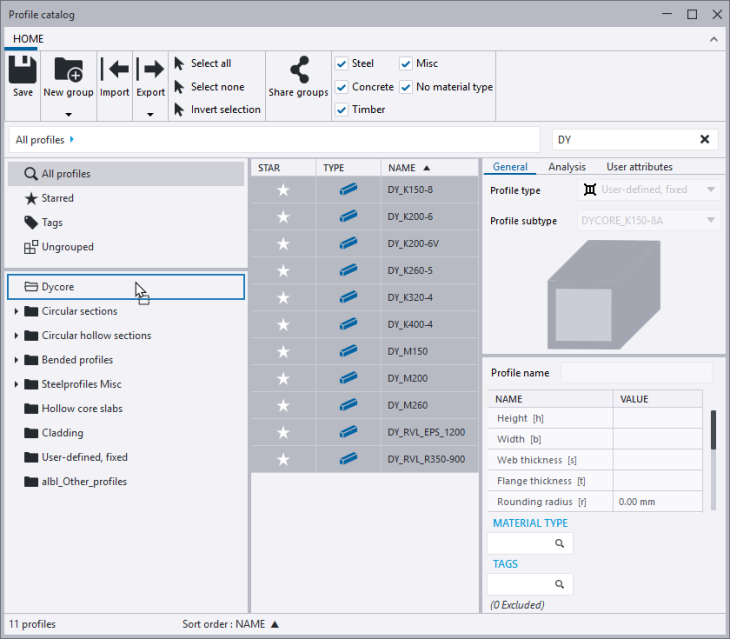Screen dimensions: 730x639
Task: Switch to the General tab
Action: click(x=510, y=167)
